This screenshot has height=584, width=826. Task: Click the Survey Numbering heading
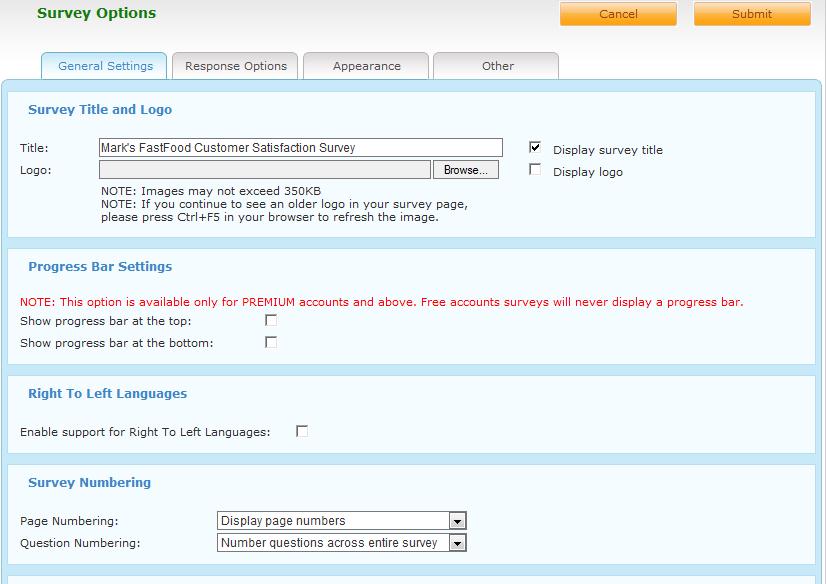90,482
